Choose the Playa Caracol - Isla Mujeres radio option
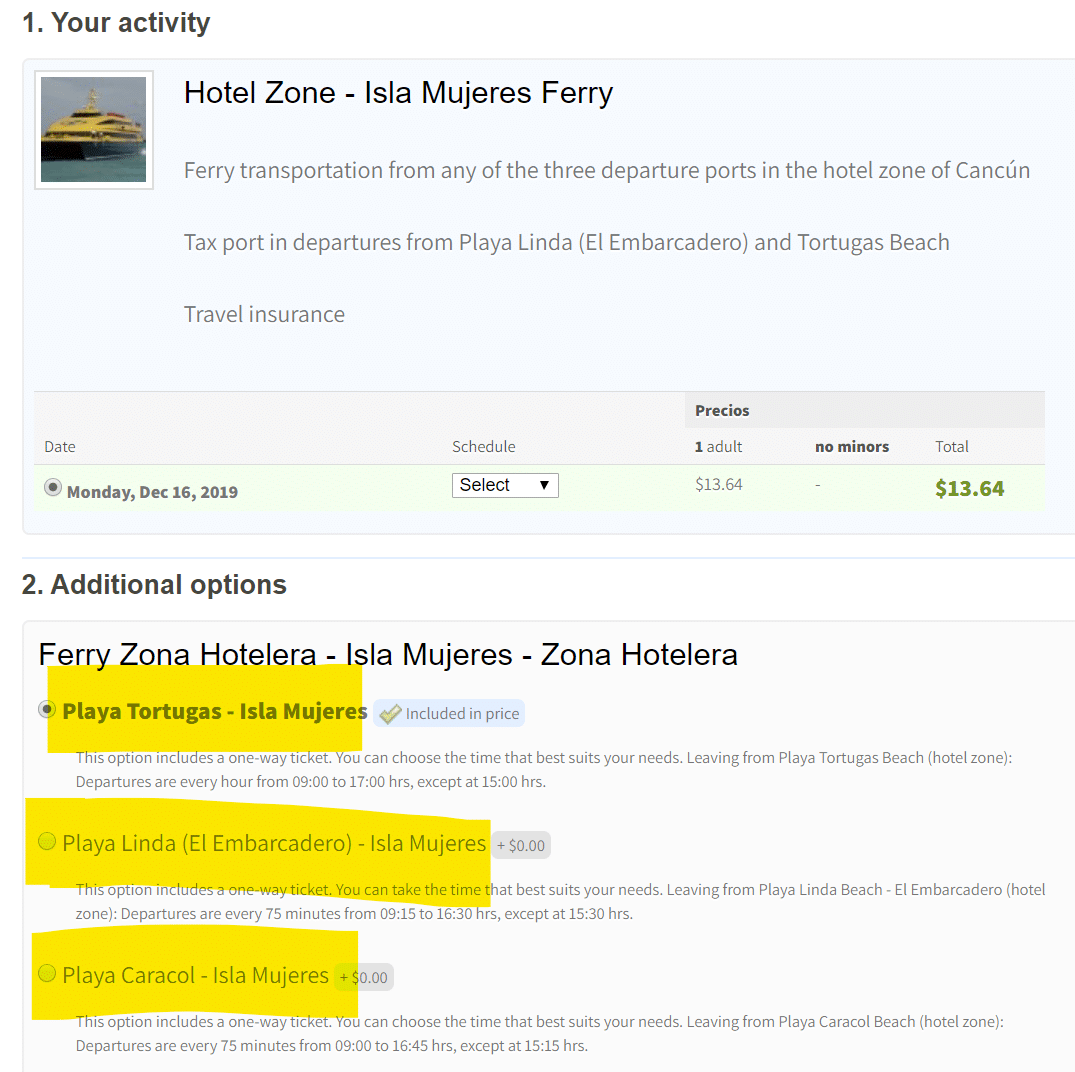The image size is (1075, 1072). 46,973
